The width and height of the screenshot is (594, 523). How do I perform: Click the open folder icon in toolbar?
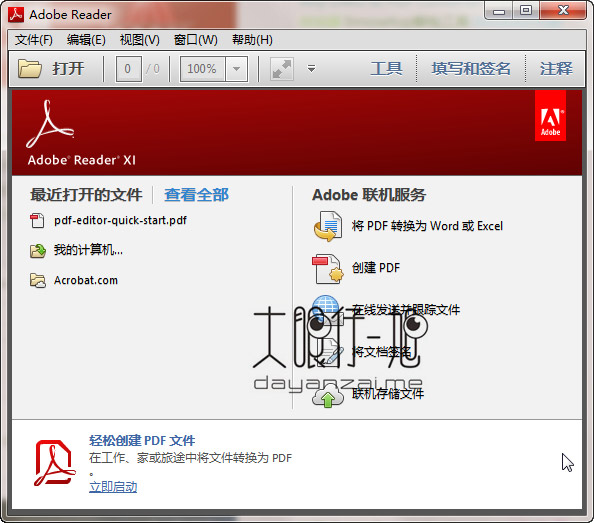(30, 69)
